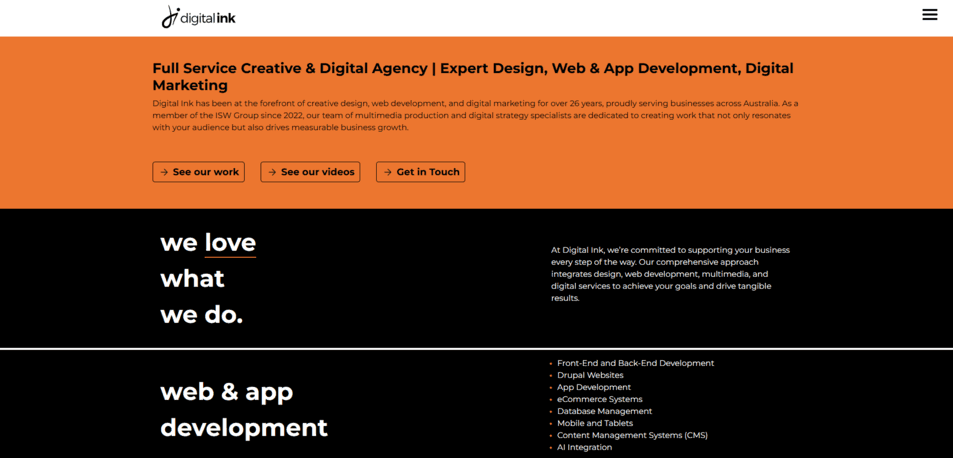Viewport: 953px width, 458px height.
Task: Open the hamburger menu icon
Action: pyautogui.click(x=929, y=15)
